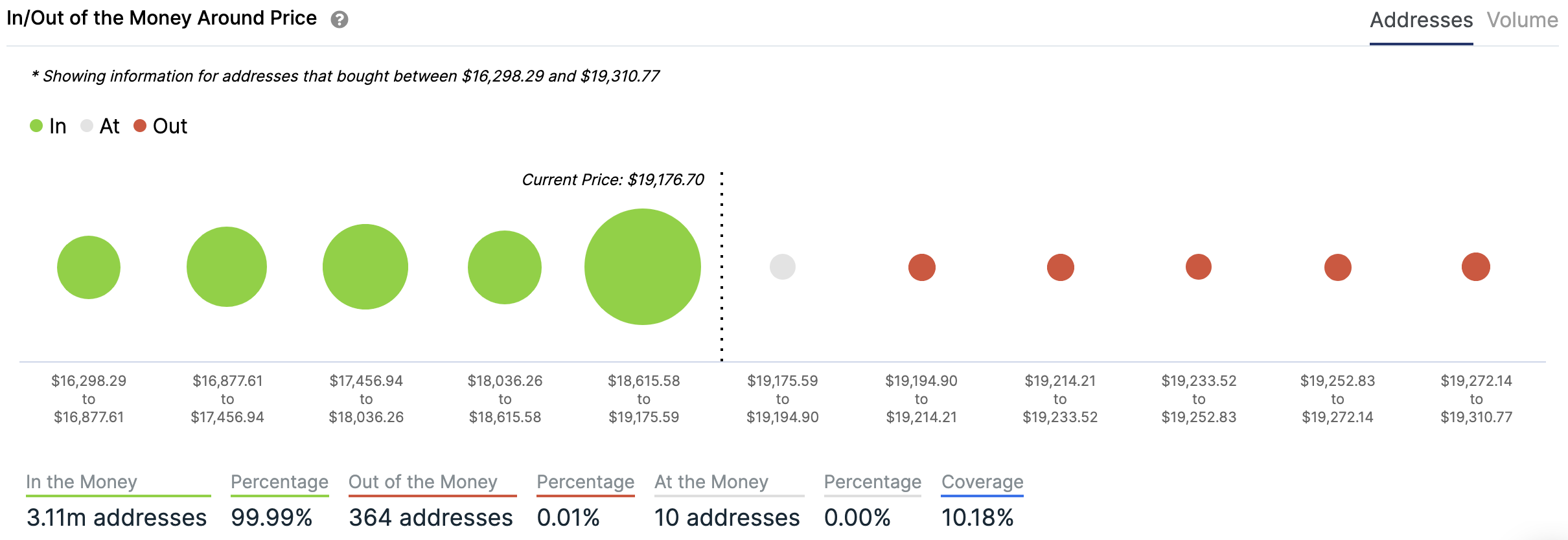Click the red bubble for $19,214.21 to $19,233.52
The width and height of the screenshot is (1568, 540).
pyautogui.click(x=1061, y=267)
